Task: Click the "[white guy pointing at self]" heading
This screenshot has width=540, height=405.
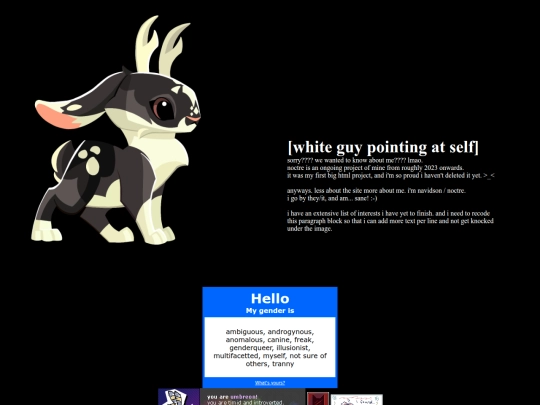Action: click(383, 147)
